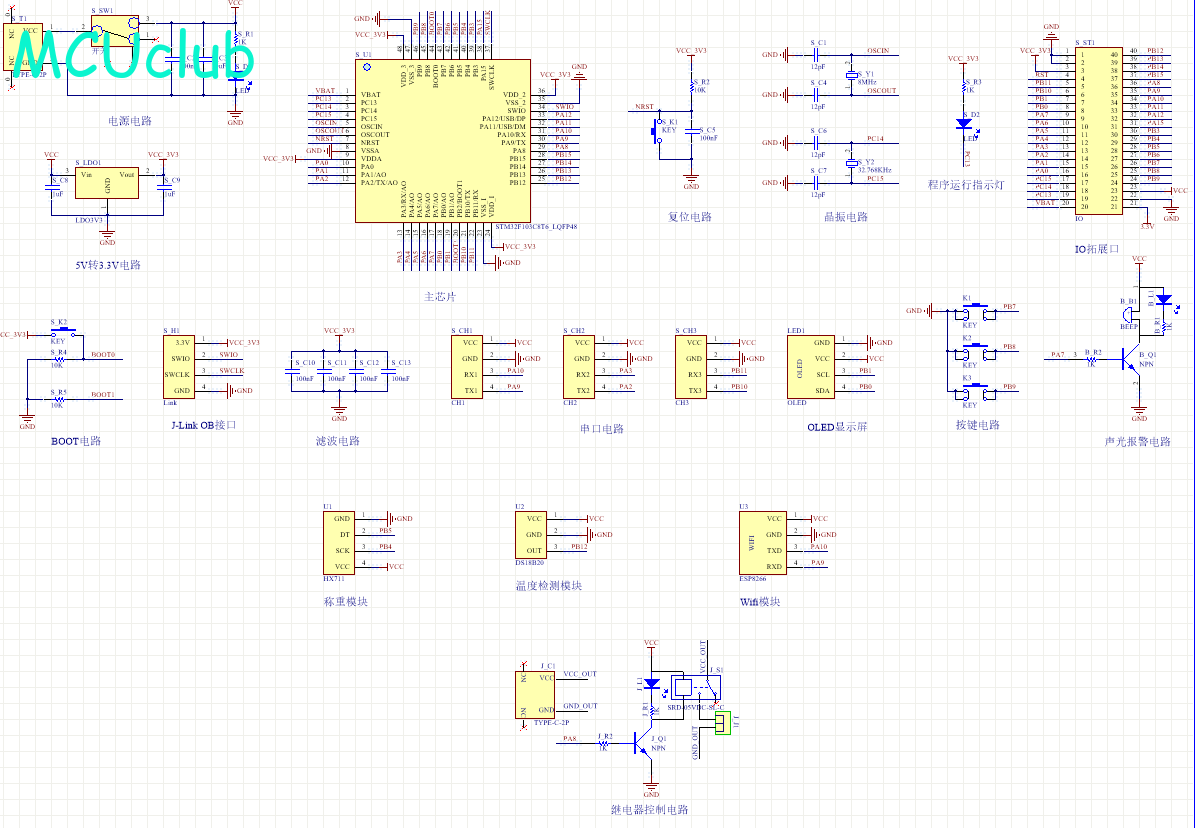Click the 按键电路 section label

(978, 425)
